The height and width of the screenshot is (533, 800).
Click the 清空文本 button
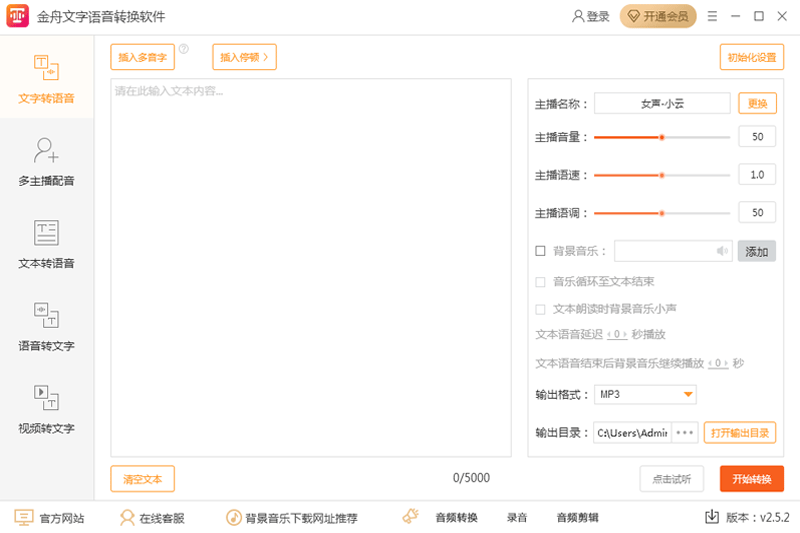coord(142,479)
